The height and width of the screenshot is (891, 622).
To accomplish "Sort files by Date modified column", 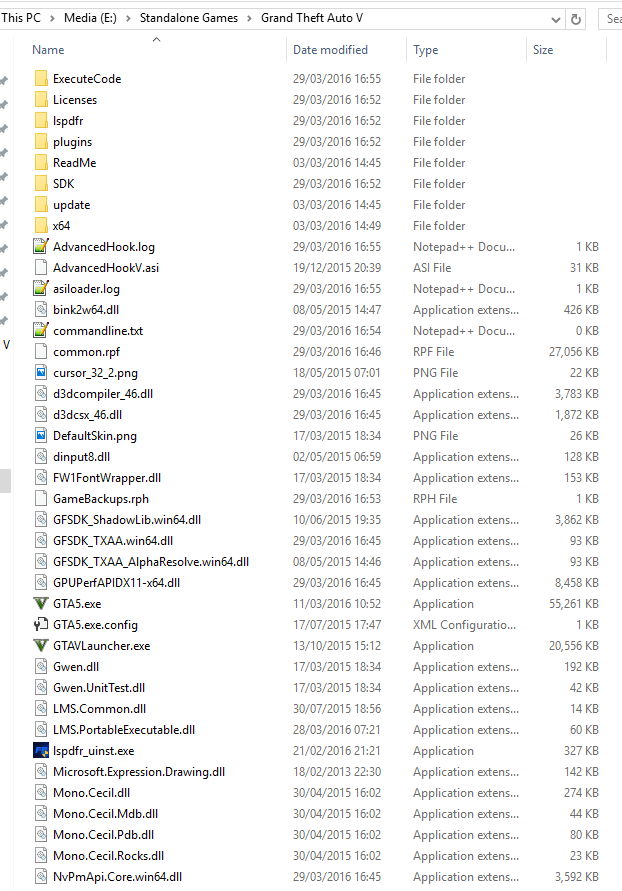I will point(331,49).
